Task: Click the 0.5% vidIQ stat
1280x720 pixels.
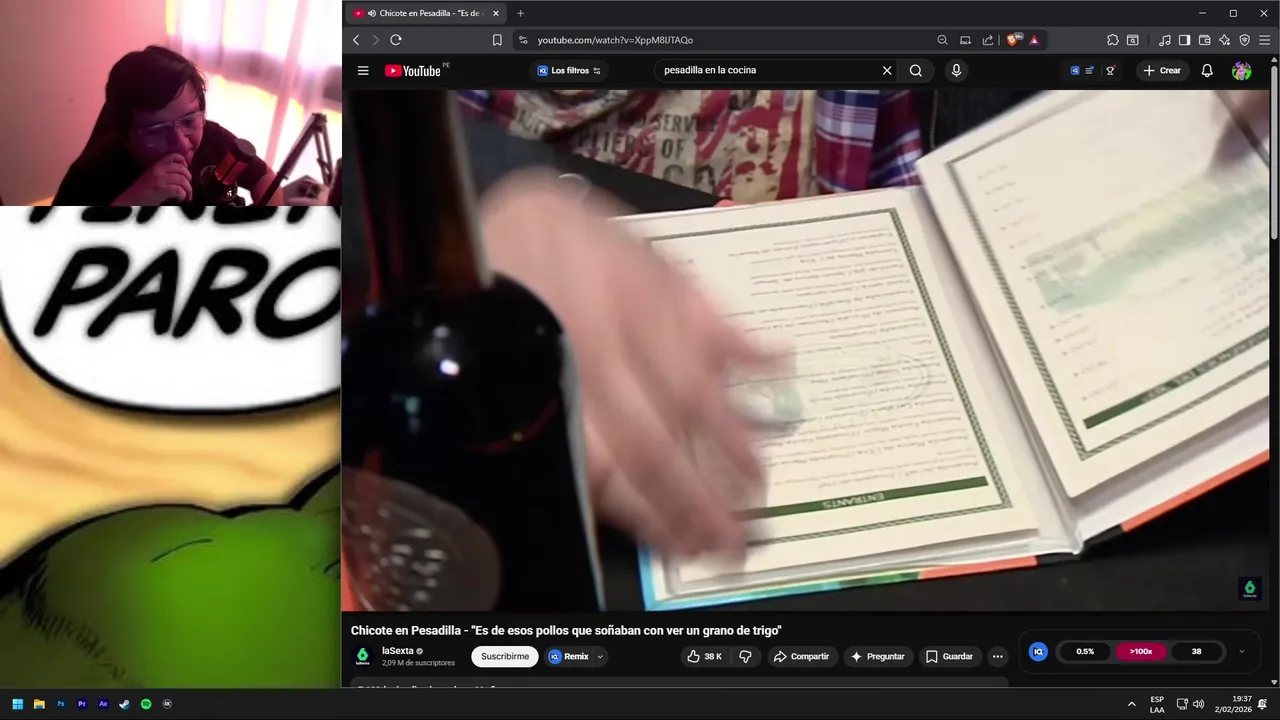Action: 1085,651
